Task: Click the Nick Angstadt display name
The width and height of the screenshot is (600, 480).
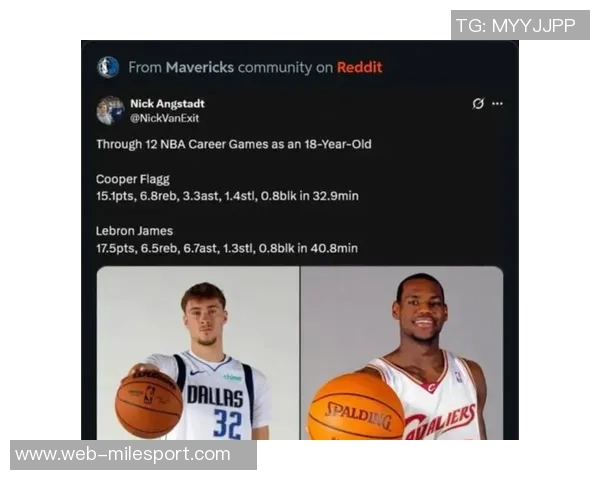Action: pyautogui.click(x=167, y=103)
